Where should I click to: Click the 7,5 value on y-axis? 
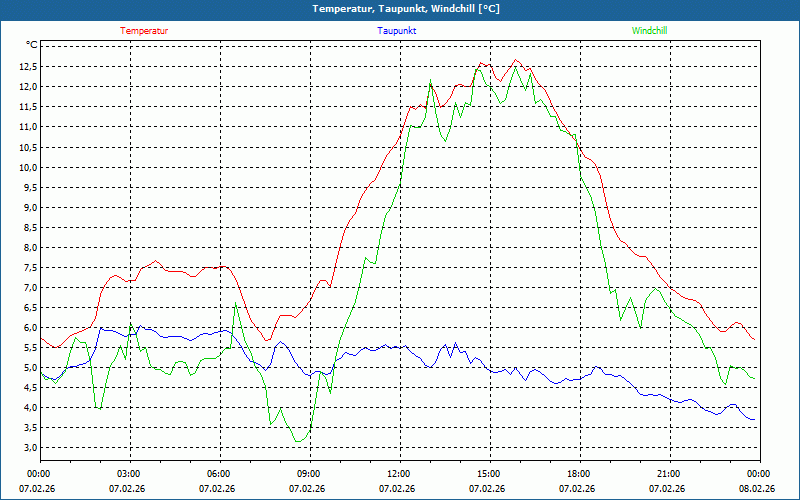click(x=29, y=268)
